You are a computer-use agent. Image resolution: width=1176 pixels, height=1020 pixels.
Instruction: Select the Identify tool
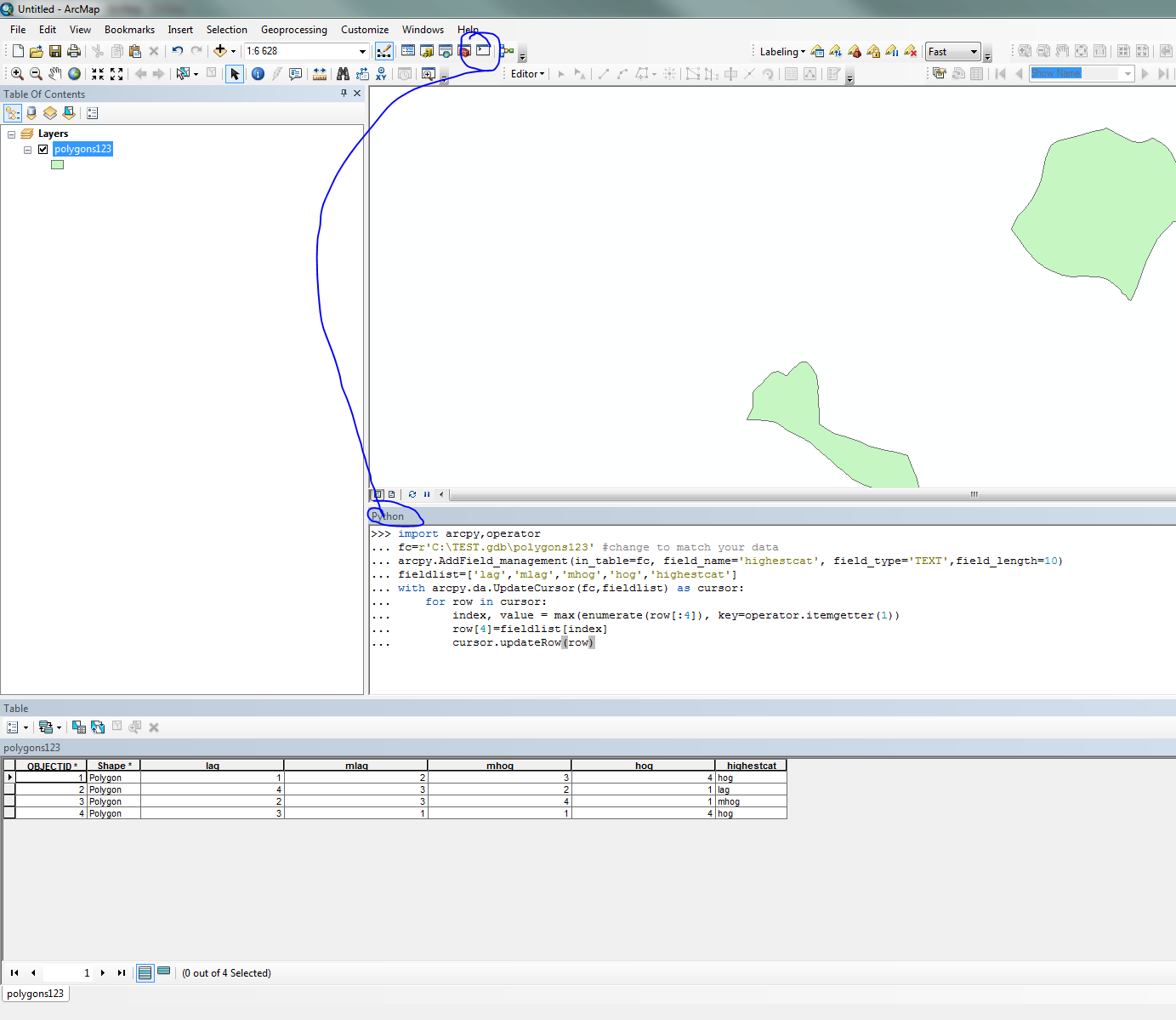258,74
